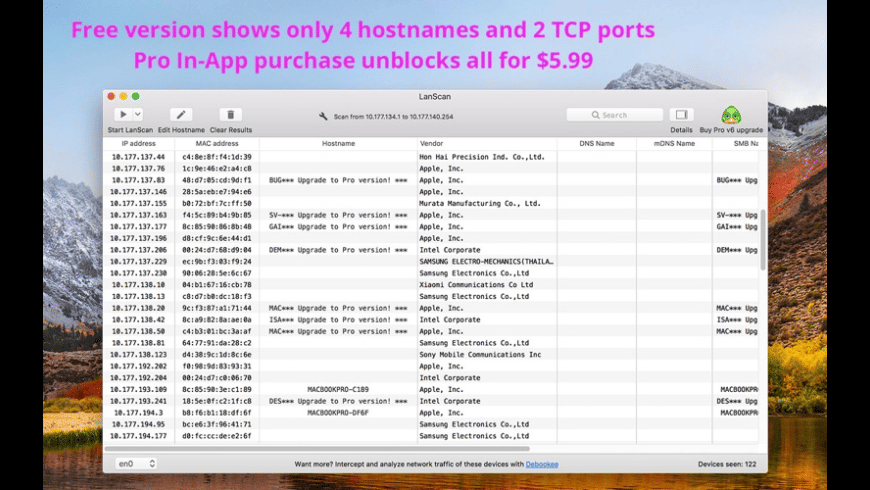Select the DEM*** Upgrade to Pro hostname cell

pos(338,250)
